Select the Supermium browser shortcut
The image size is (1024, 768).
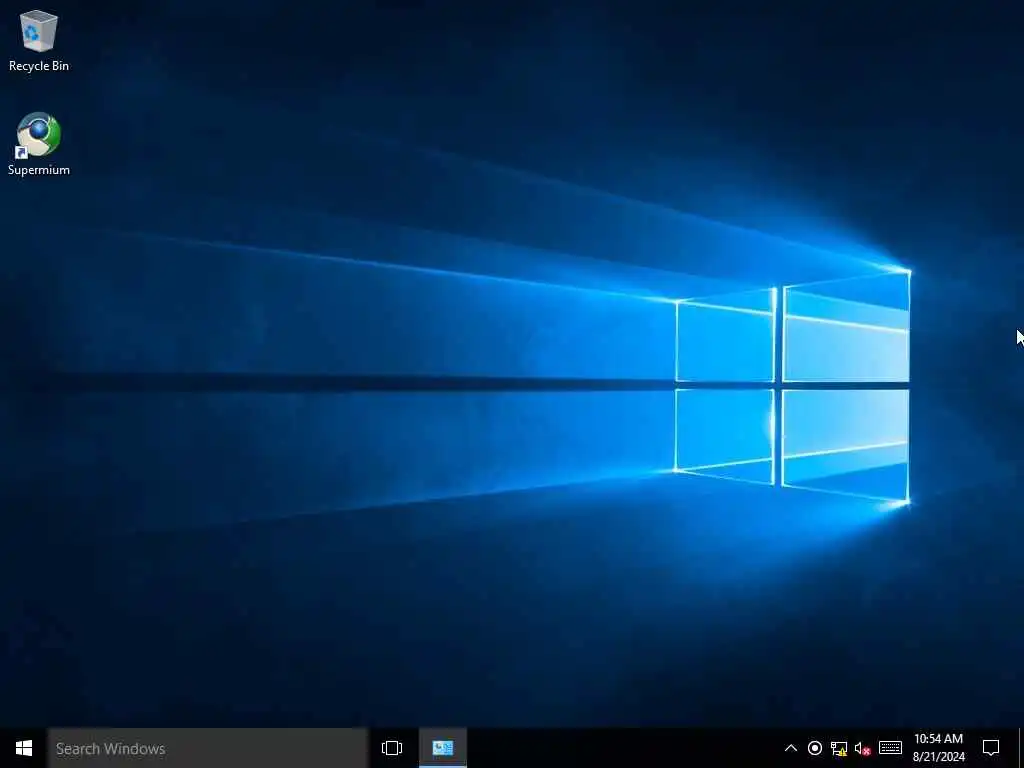pos(39,144)
